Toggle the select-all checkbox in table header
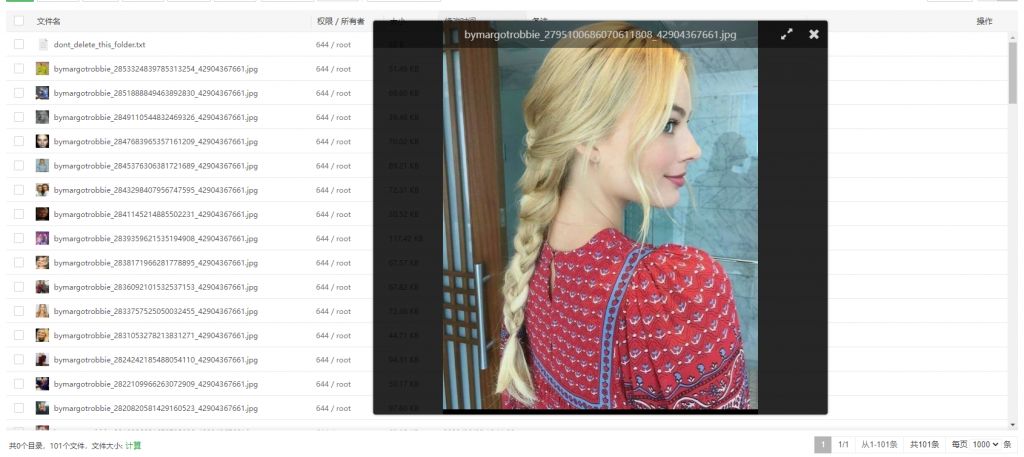The image size is (1024, 457). [x=19, y=21]
